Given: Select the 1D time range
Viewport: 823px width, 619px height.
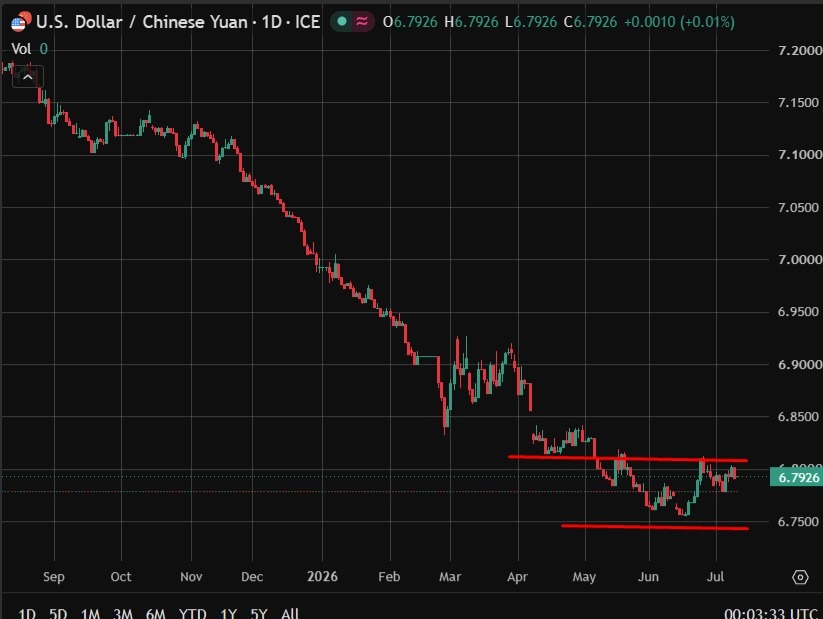Looking at the screenshot, I should pyautogui.click(x=27, y=613).
